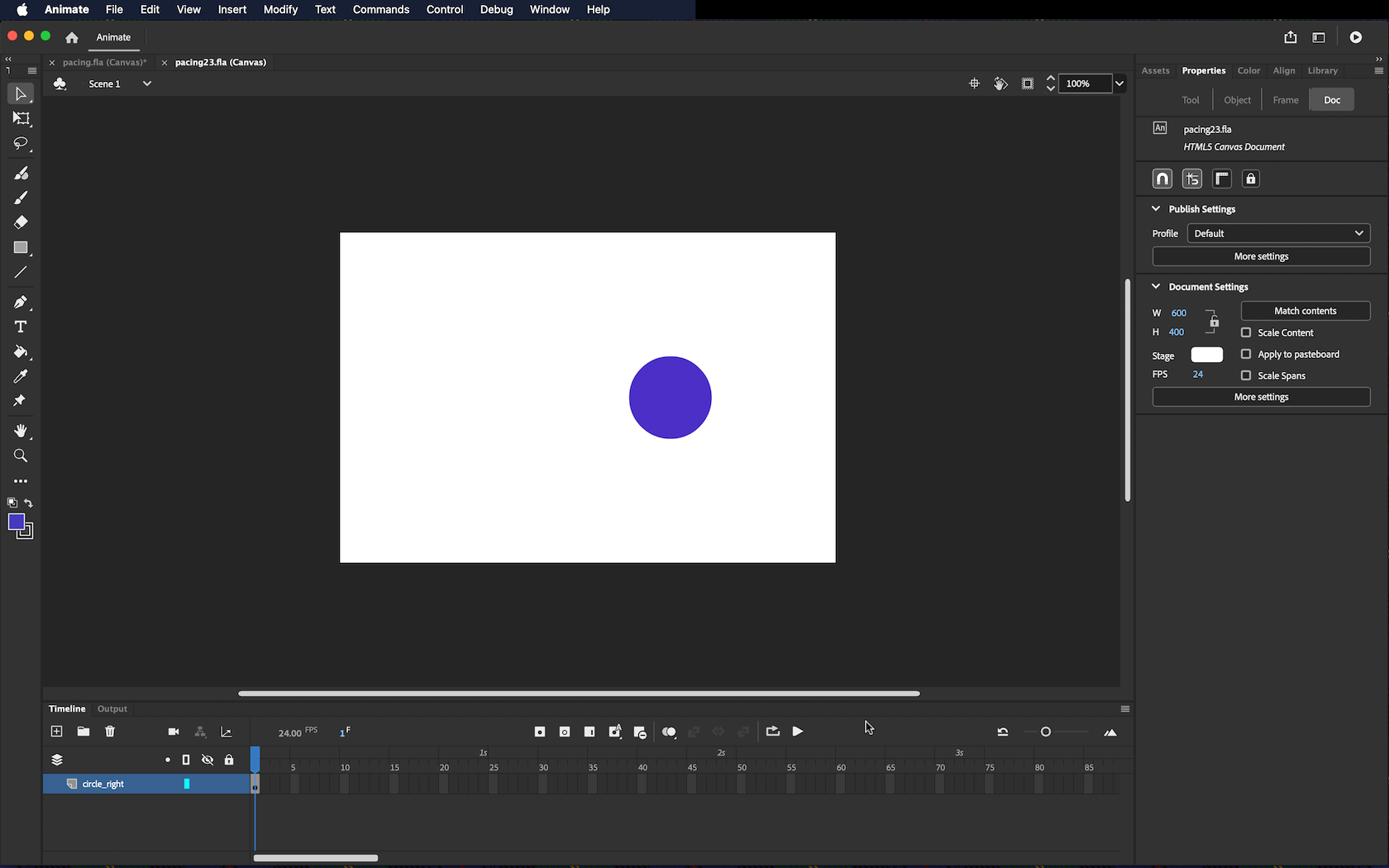Delete the selected layer with trash icon
The width and height of the screenshot is (1389, 868).
pos(110,732)
